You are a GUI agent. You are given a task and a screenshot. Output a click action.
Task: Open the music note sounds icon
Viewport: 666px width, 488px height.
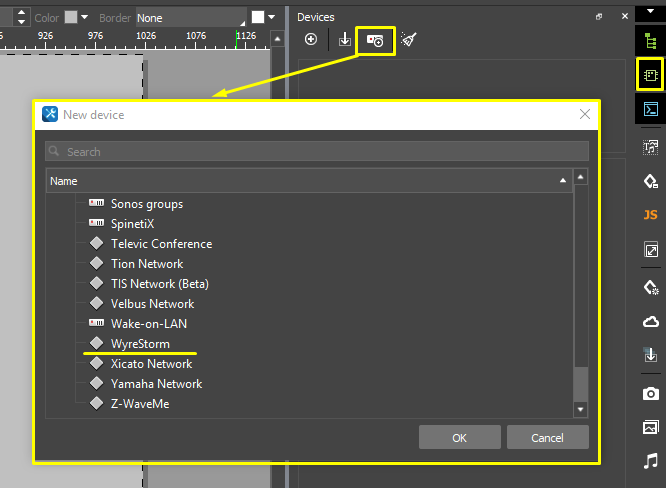click(x=651, y=461)
